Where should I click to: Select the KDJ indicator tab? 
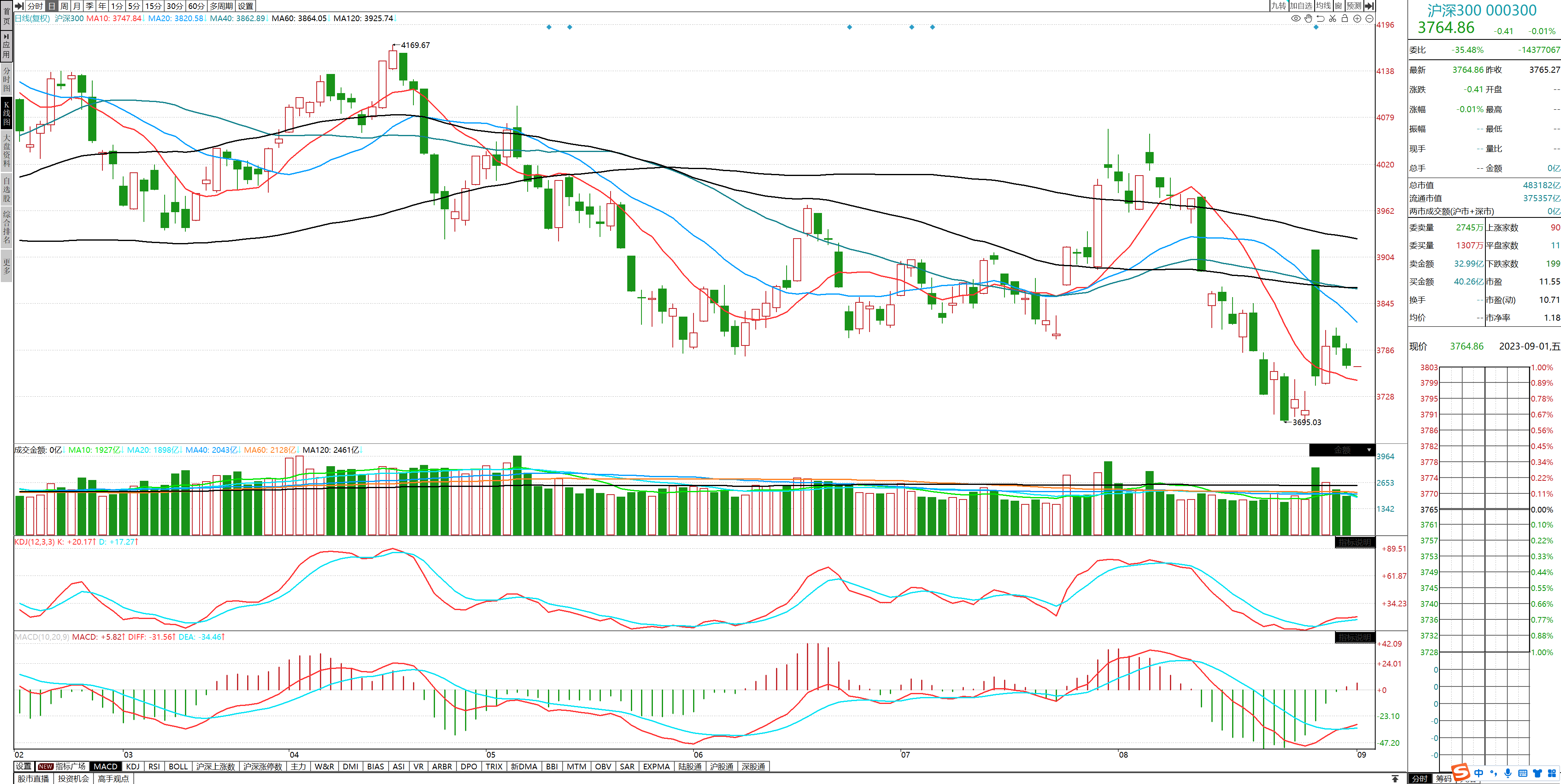(133, 767)
